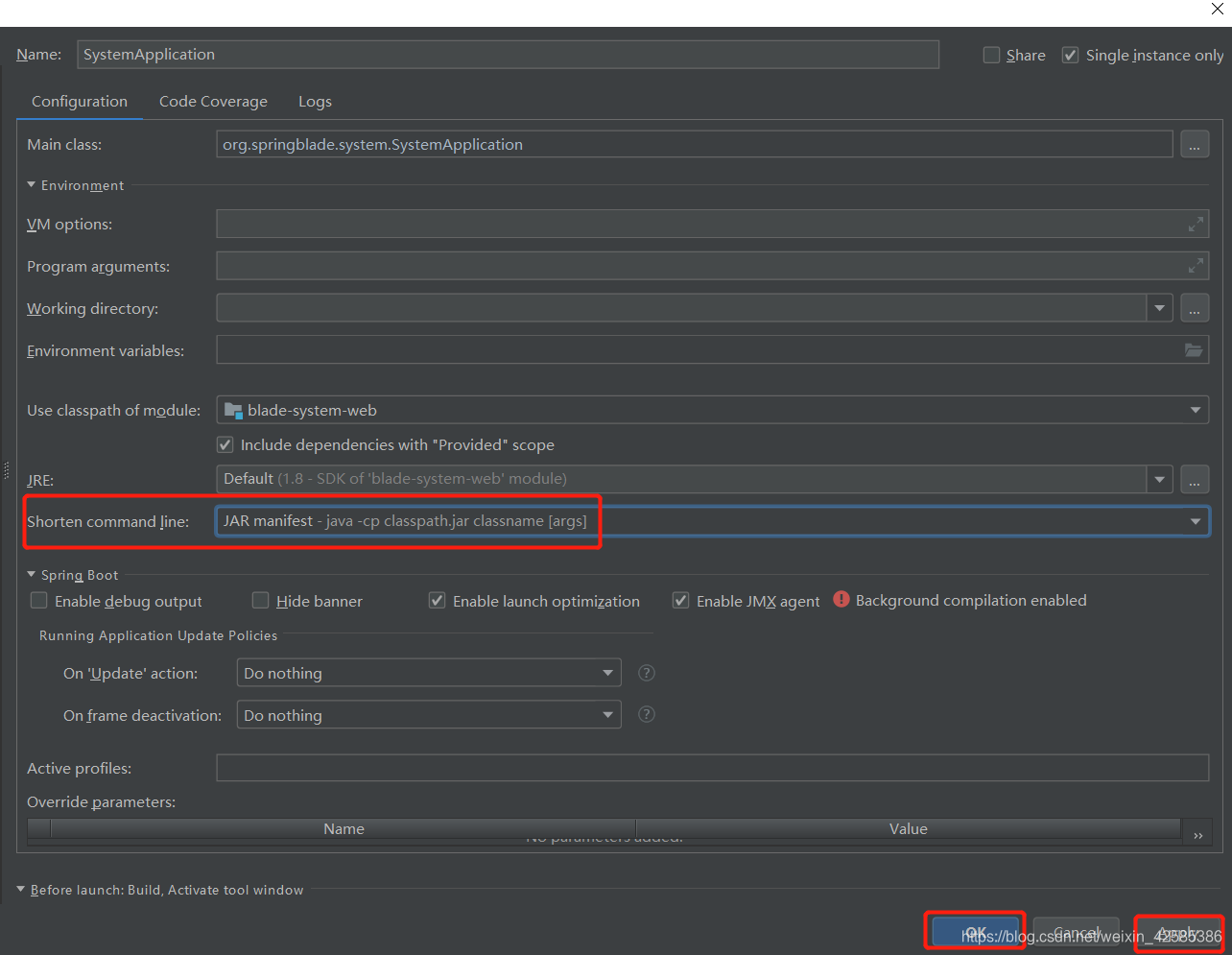Viewport: 1232px width, 955px height.
Task: Uncheck Include dependencies with Provided scope
Action: (225, 444)
